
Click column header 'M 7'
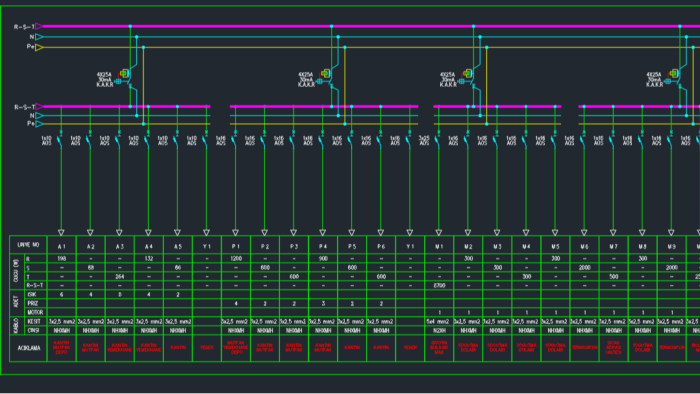(613, 246)
